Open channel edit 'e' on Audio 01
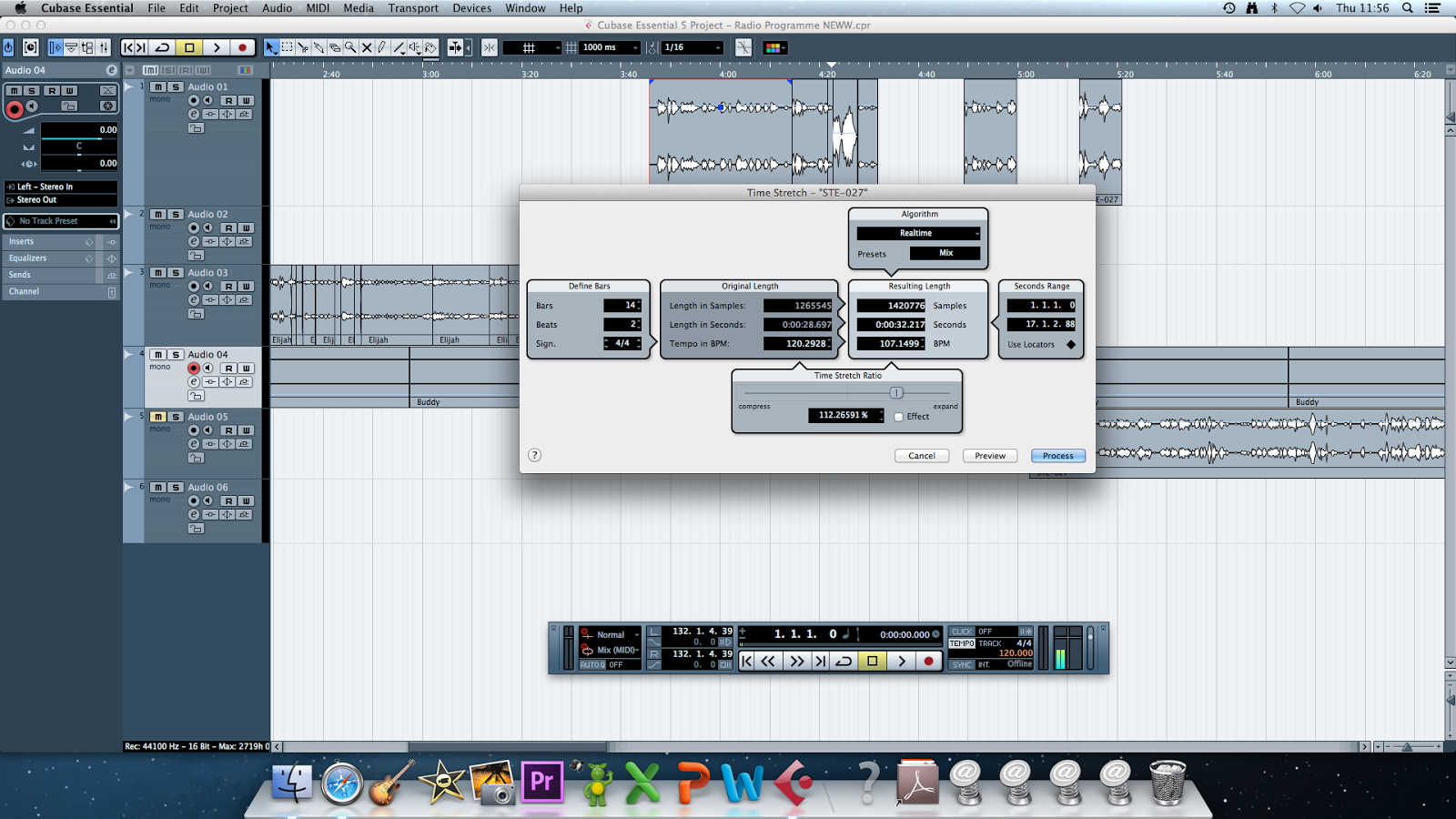 click(194, 115)
